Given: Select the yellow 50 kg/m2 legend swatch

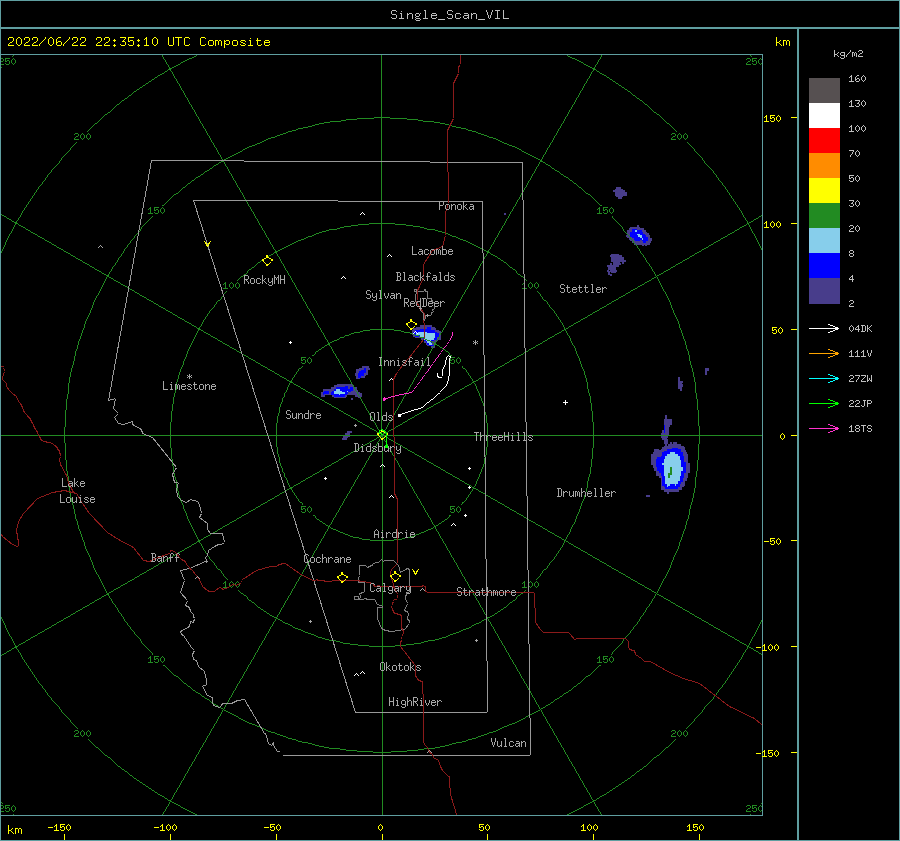Looking at the screenshot, I should pos(824,191).
